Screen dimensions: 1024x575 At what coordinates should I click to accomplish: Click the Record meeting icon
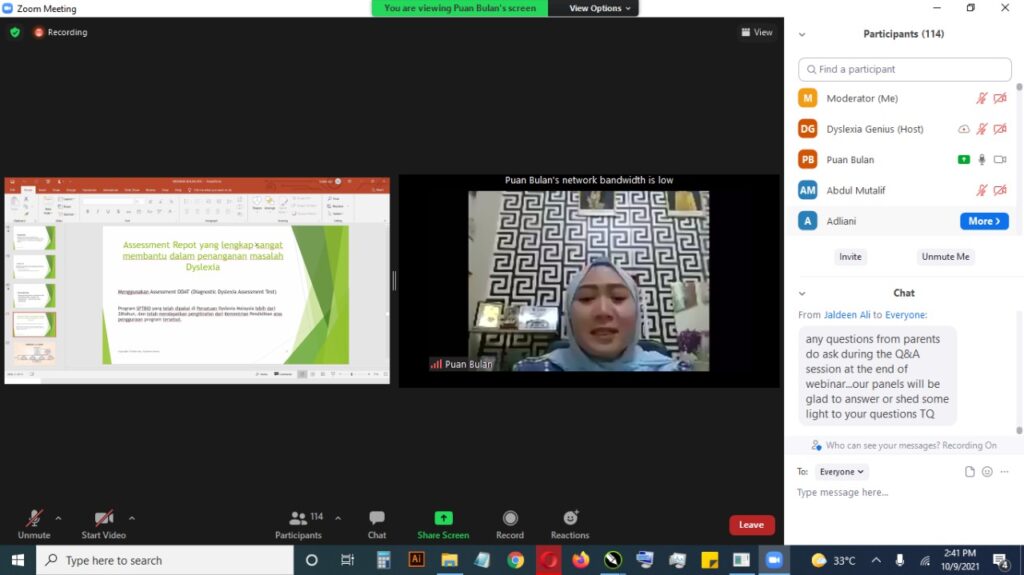510,518
